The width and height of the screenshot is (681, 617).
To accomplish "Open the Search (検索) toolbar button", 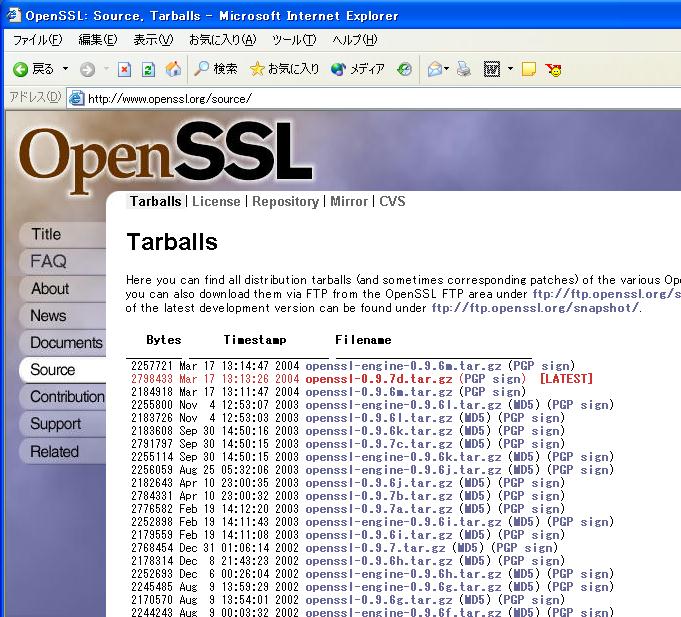I will click(x=215, y=69).
